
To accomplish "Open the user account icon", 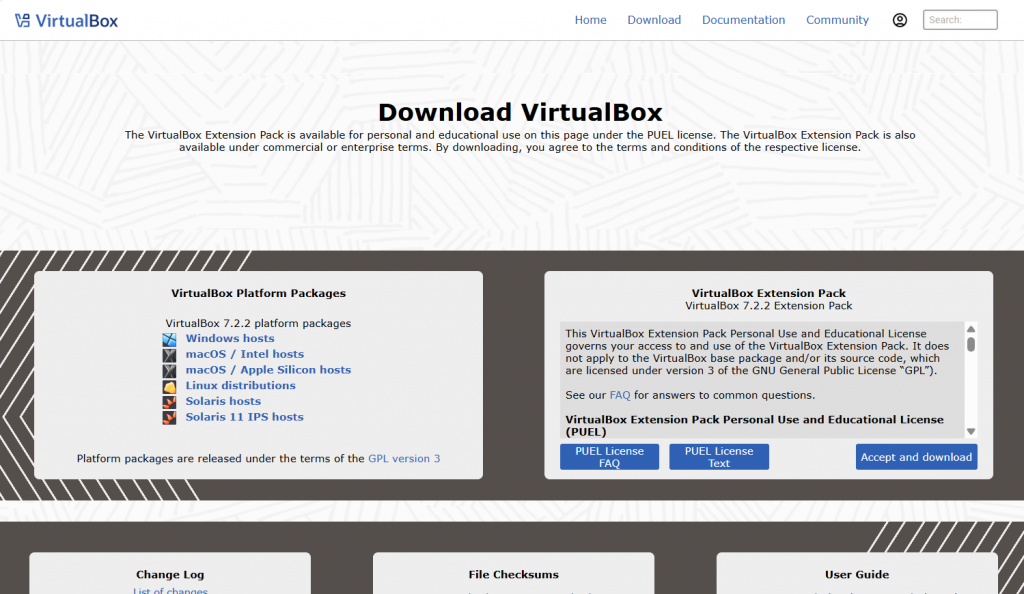I will [899, 20].
